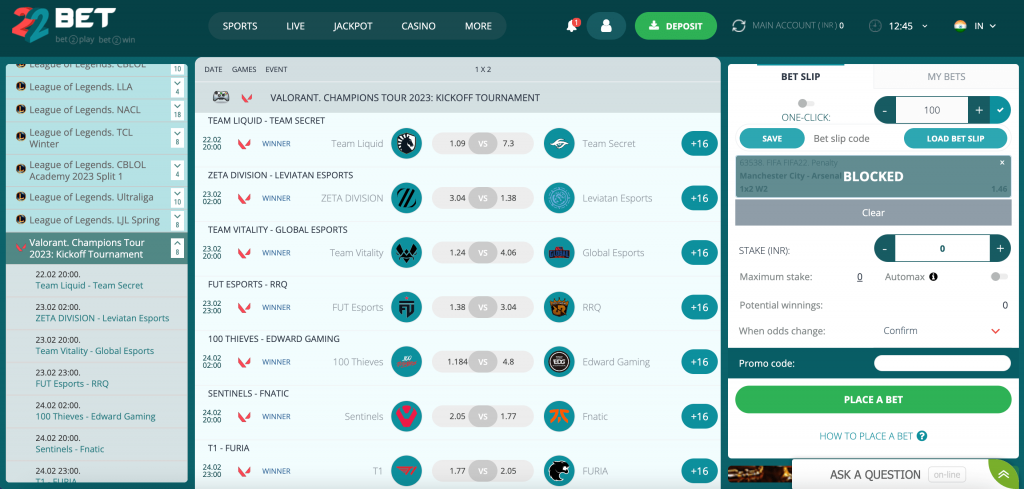Viewport: 1024px width, 489px height.
Task: Click Team Liquid logo icon
Action: point(406,144)
